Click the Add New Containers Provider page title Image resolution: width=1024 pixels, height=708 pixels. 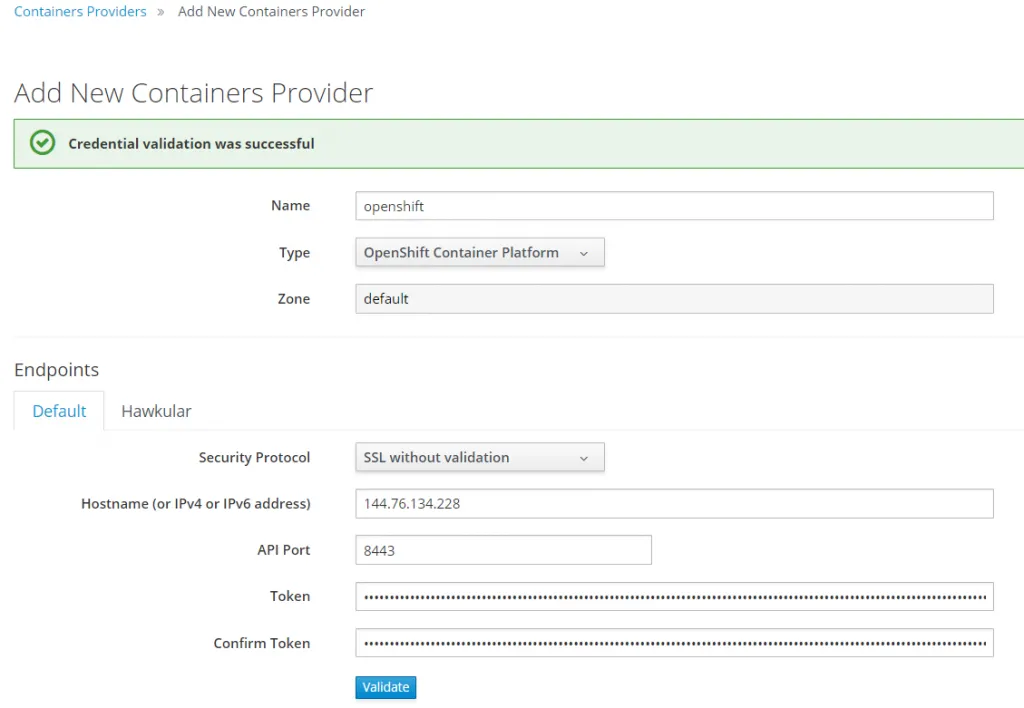tap(193, 93)
